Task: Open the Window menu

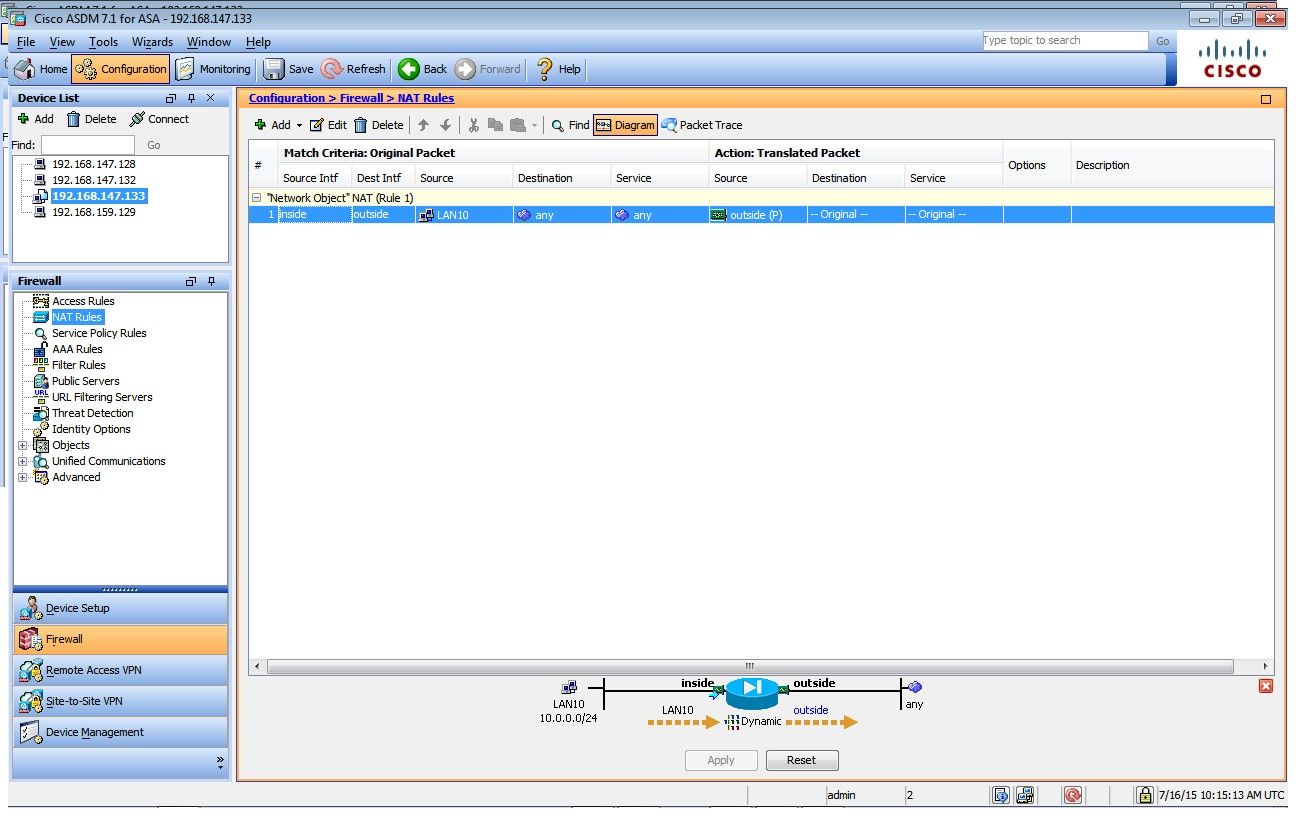Action: (x=209, y=42)
